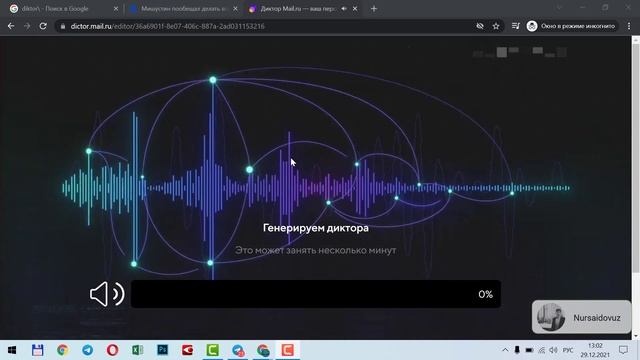Click the large speaker volume icon

tap(107, 294)
